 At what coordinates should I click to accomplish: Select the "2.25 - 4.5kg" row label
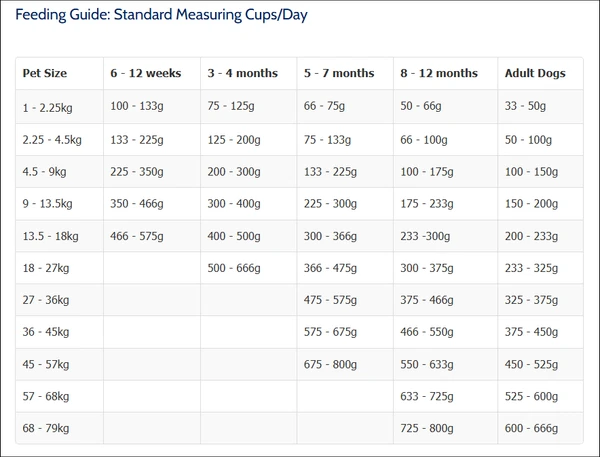[54, 139]
